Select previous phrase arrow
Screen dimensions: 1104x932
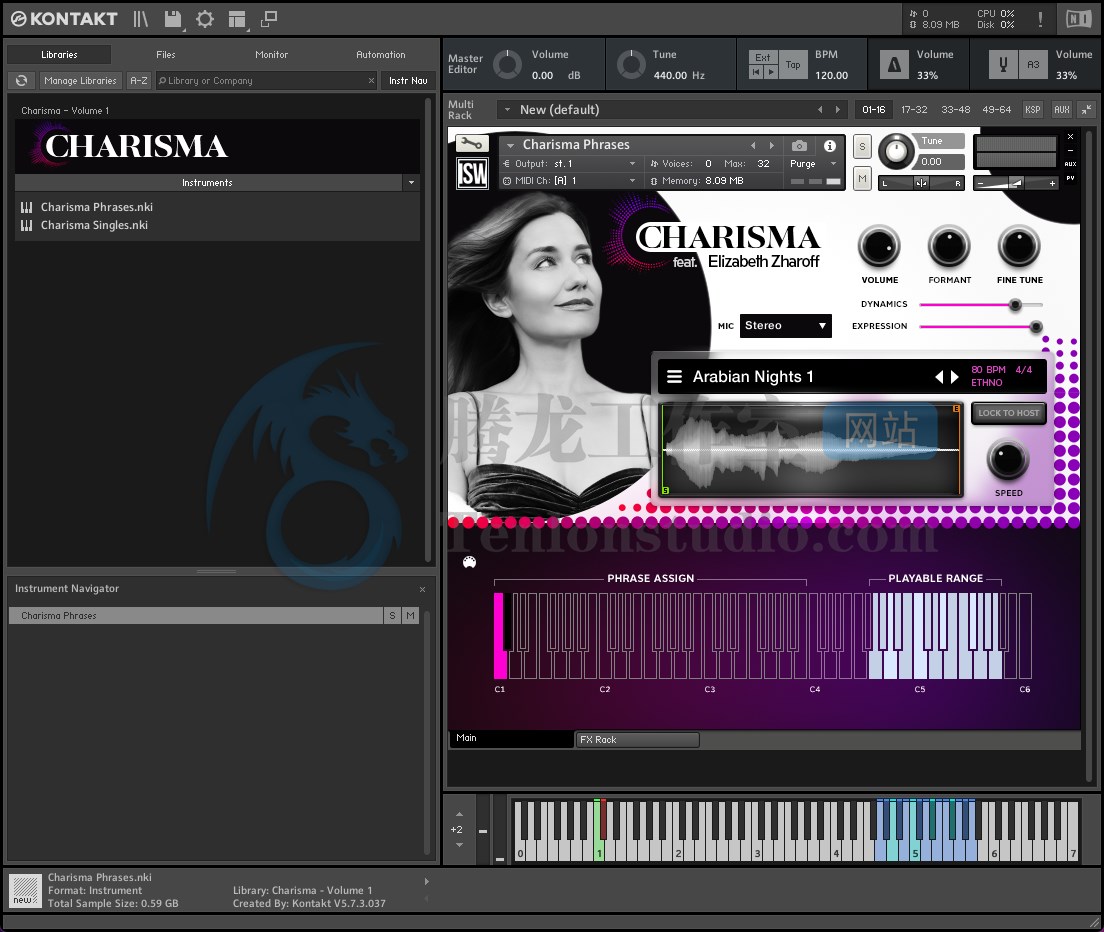(939, 377)
